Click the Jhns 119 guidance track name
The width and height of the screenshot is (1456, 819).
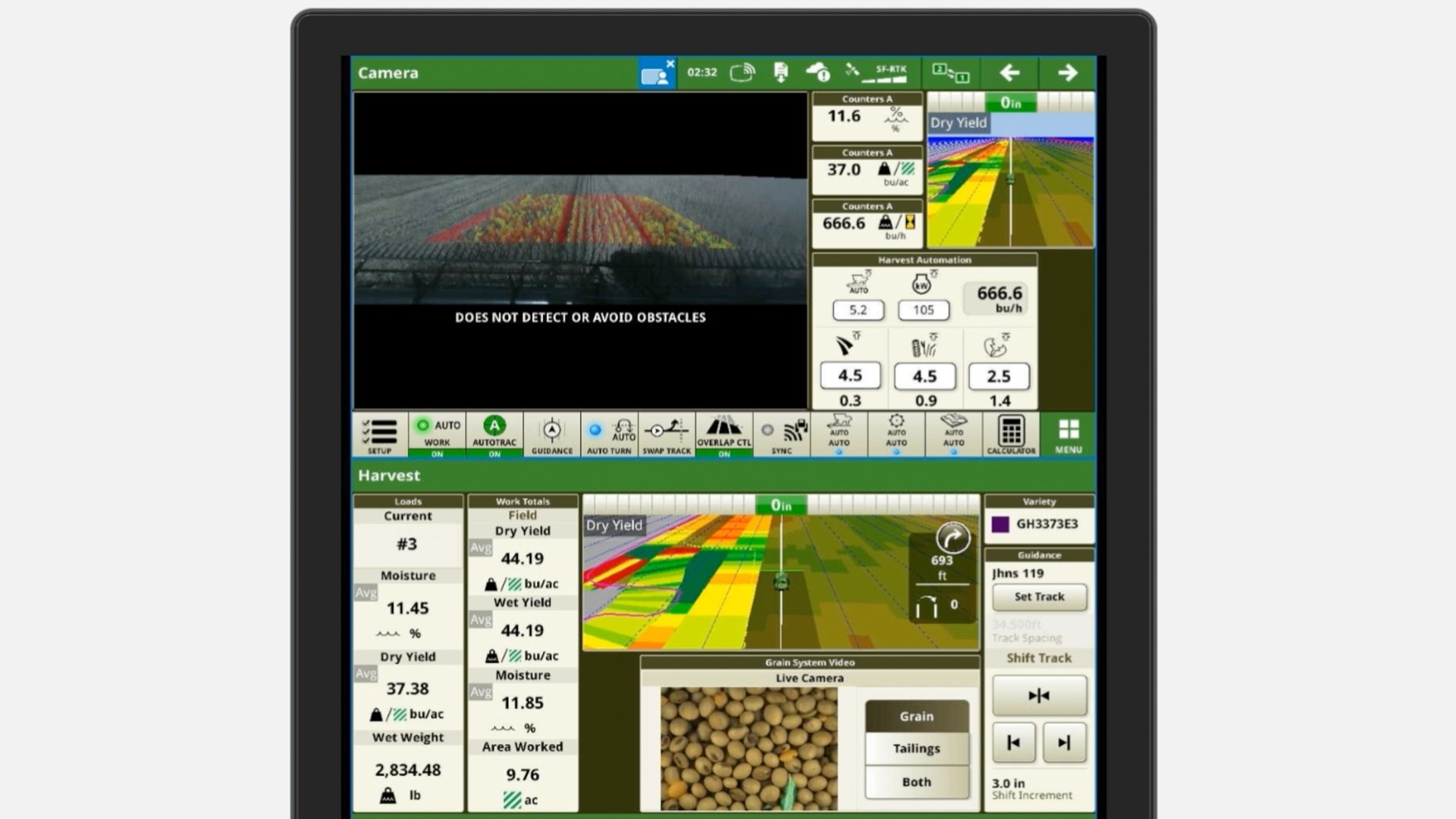[x=1018, y=574]
